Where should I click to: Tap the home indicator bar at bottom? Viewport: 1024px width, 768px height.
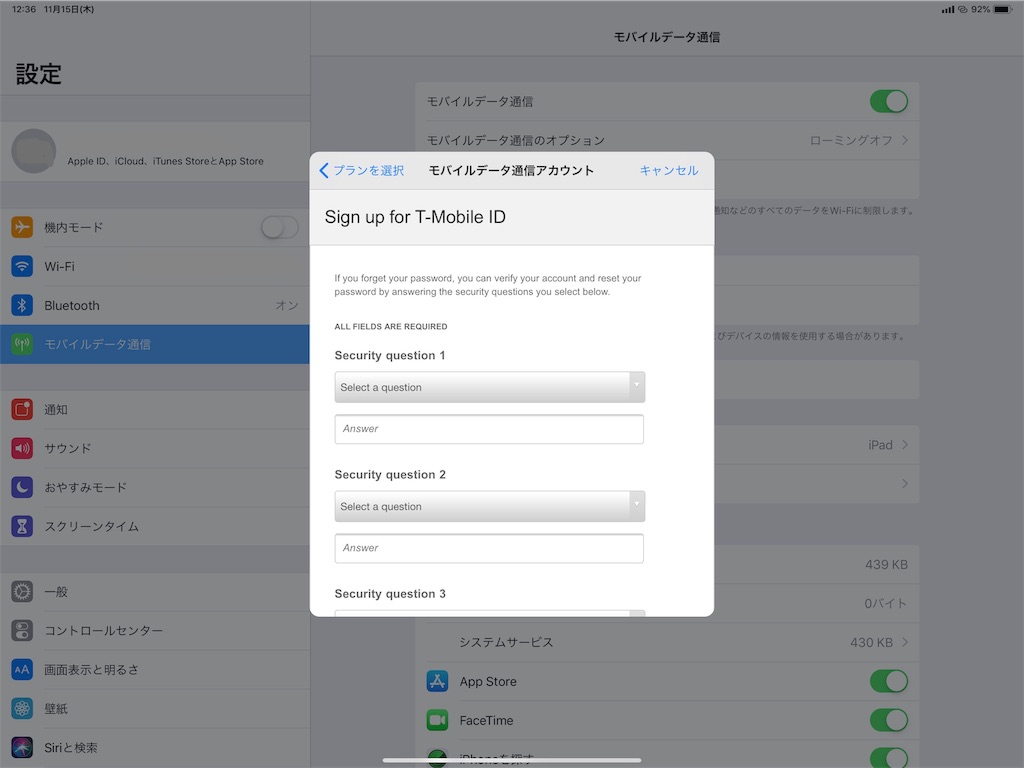click(512, 760)
